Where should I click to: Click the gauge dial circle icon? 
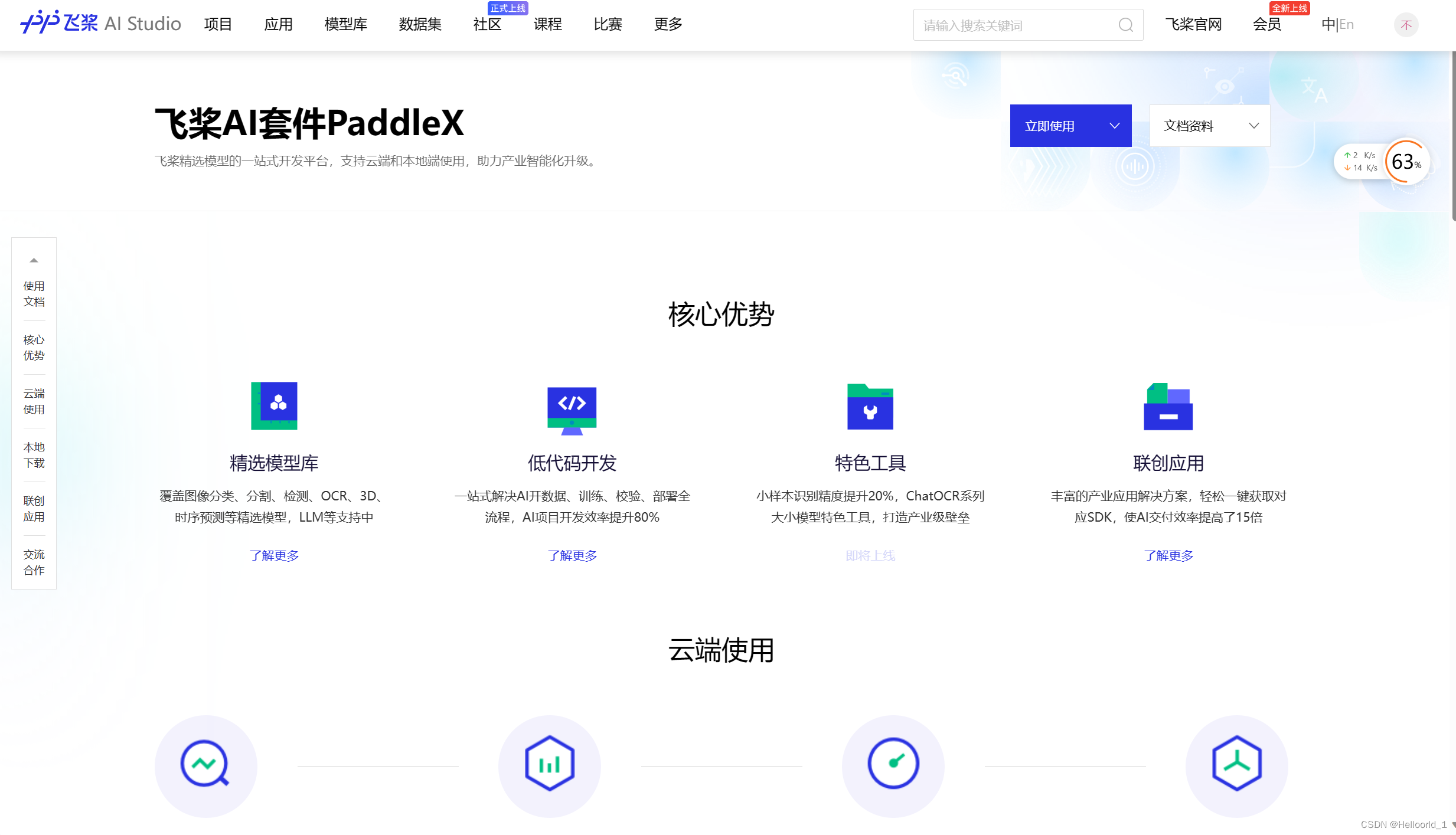[x=893, y=765]
